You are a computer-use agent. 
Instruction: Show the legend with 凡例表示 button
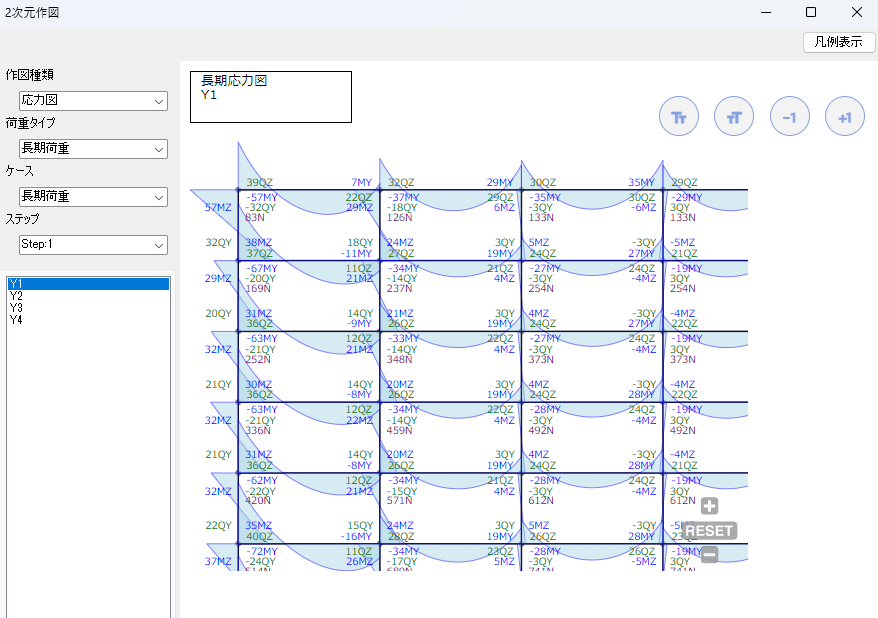[838, 42]
